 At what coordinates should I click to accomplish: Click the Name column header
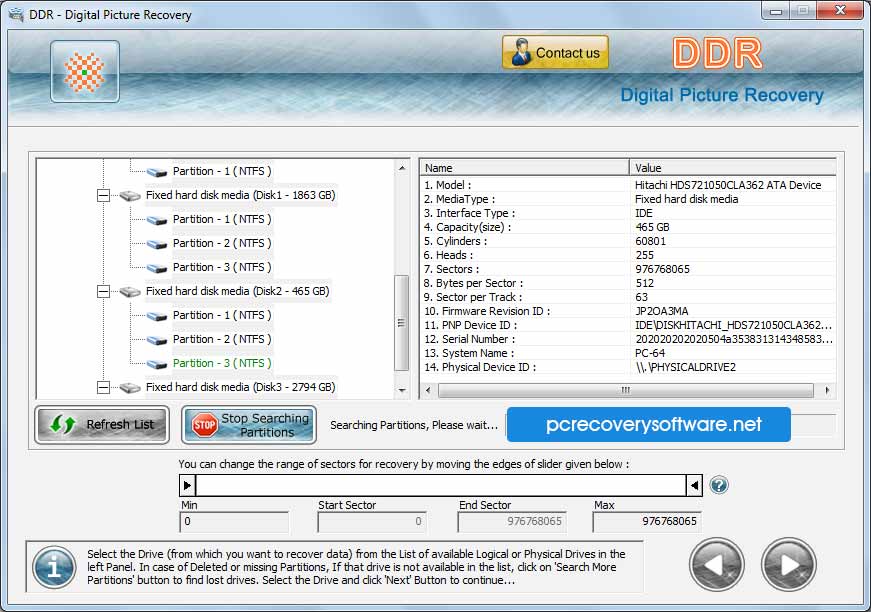[x=524, y=168]
